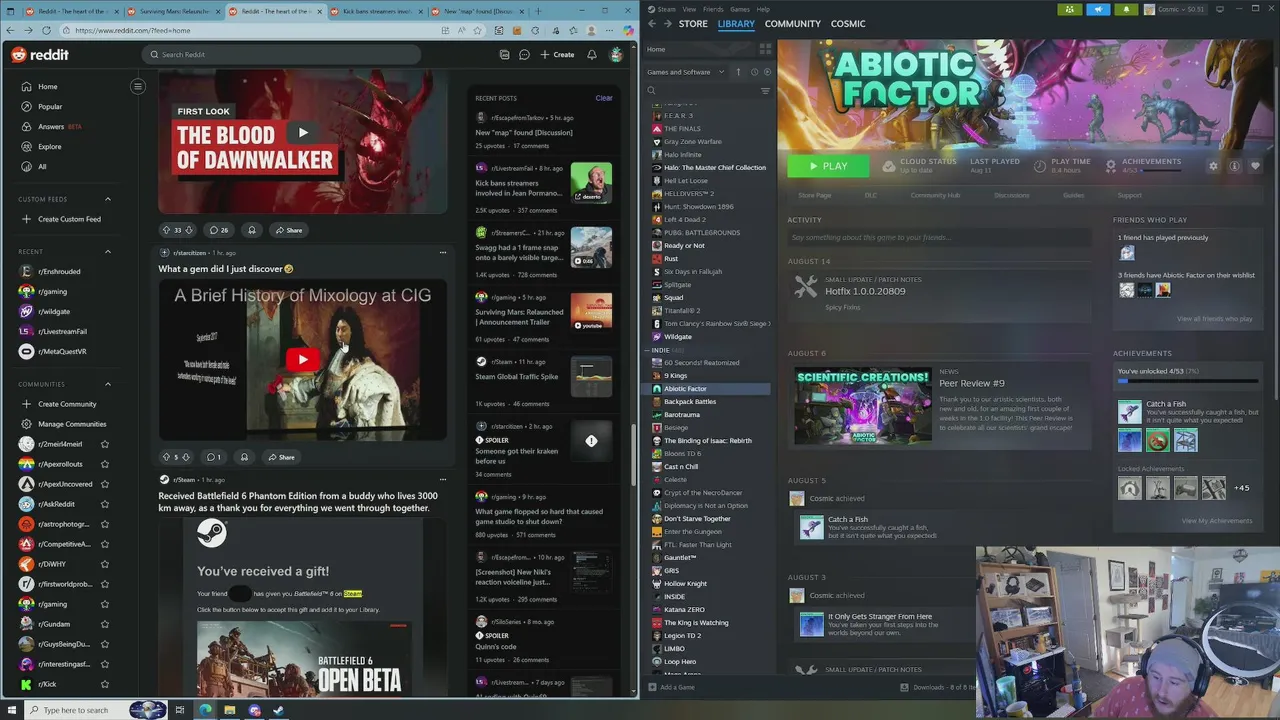Screen dimensions: 1280x720
Task: Click Reddit advertise icon beside chat
Action: (504, 55)
